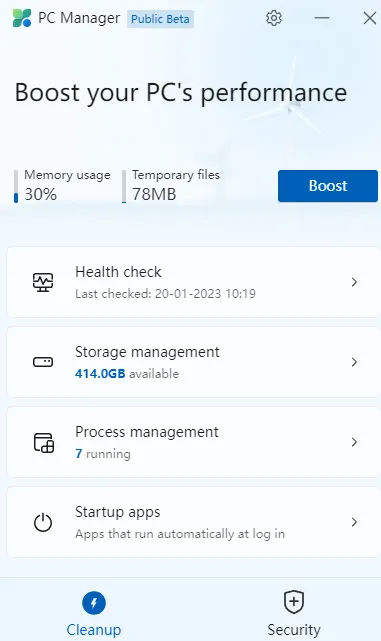
Task: Expand Storage management using its chevron
Action: (x=354, y=362)
